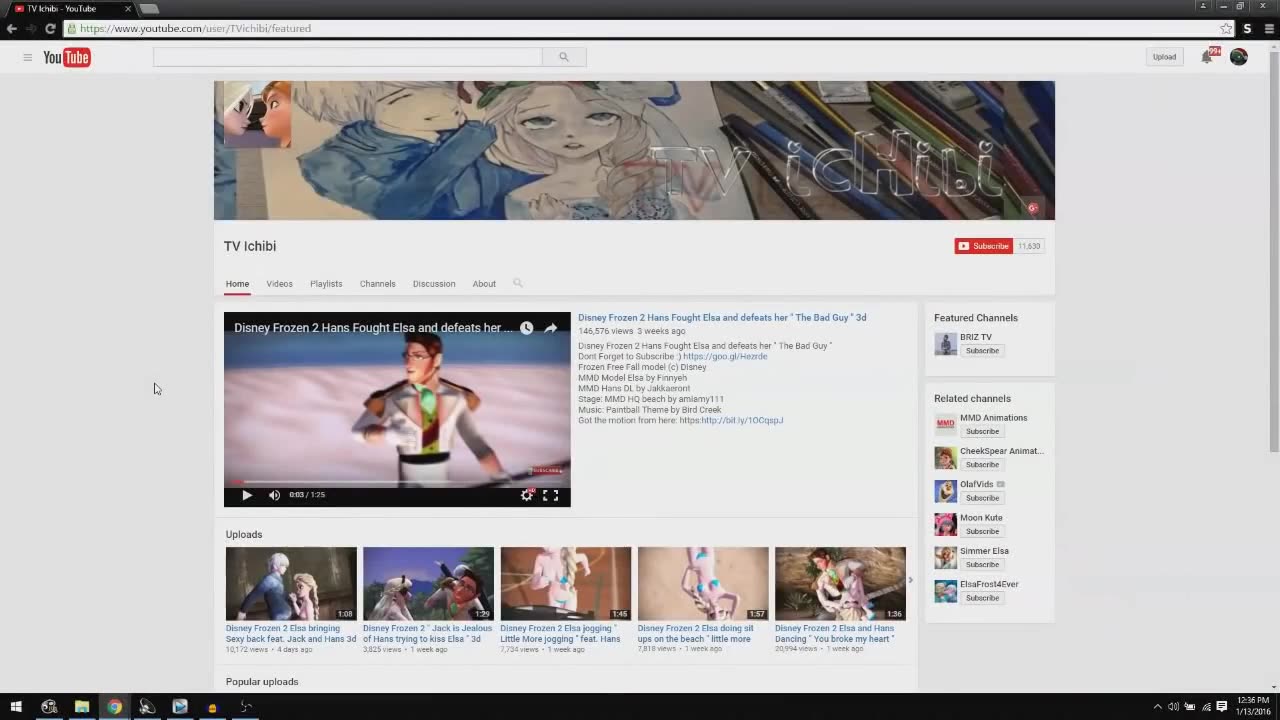Select the Home channel tab

(237, 284)
